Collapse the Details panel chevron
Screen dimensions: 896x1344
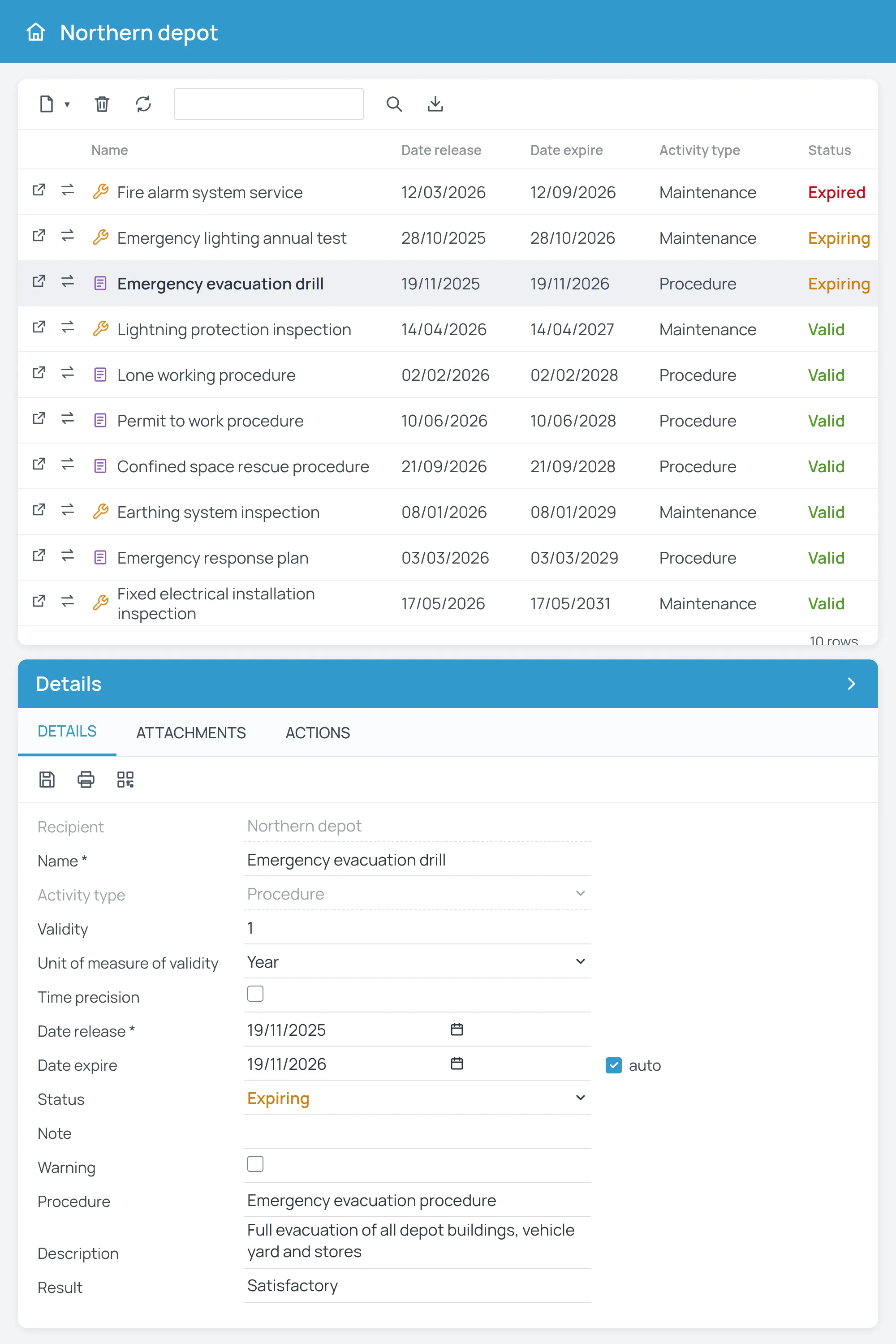pyautogui.click(x=852, y=684)
